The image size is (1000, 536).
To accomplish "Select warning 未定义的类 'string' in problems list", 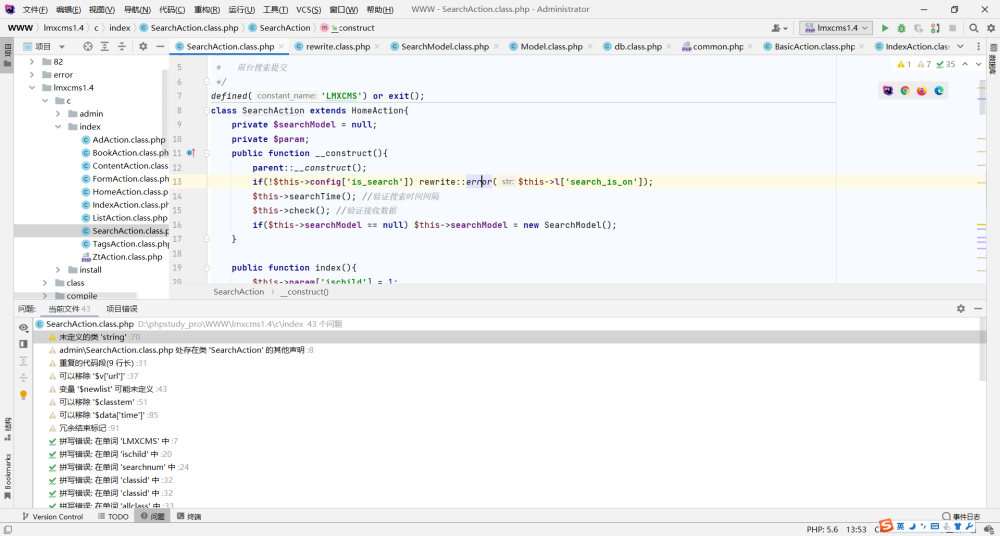I will point(92,337).
